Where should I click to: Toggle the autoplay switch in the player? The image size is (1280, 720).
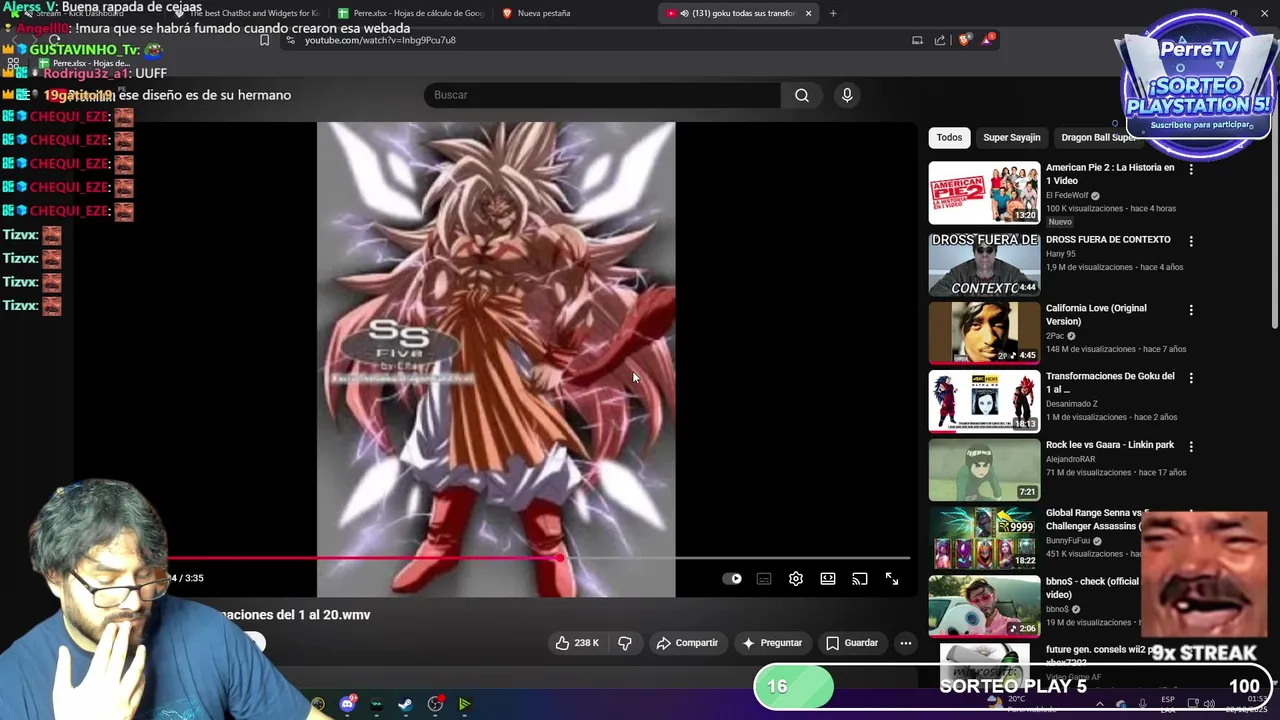[x=733, y=579]
